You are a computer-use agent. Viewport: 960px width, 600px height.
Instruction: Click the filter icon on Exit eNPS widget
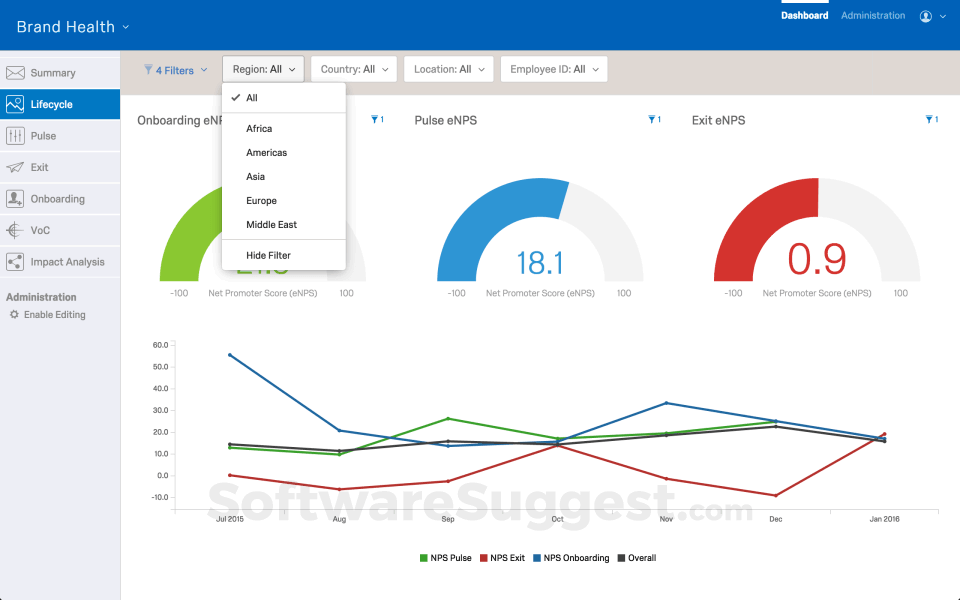tap(930, 120)
